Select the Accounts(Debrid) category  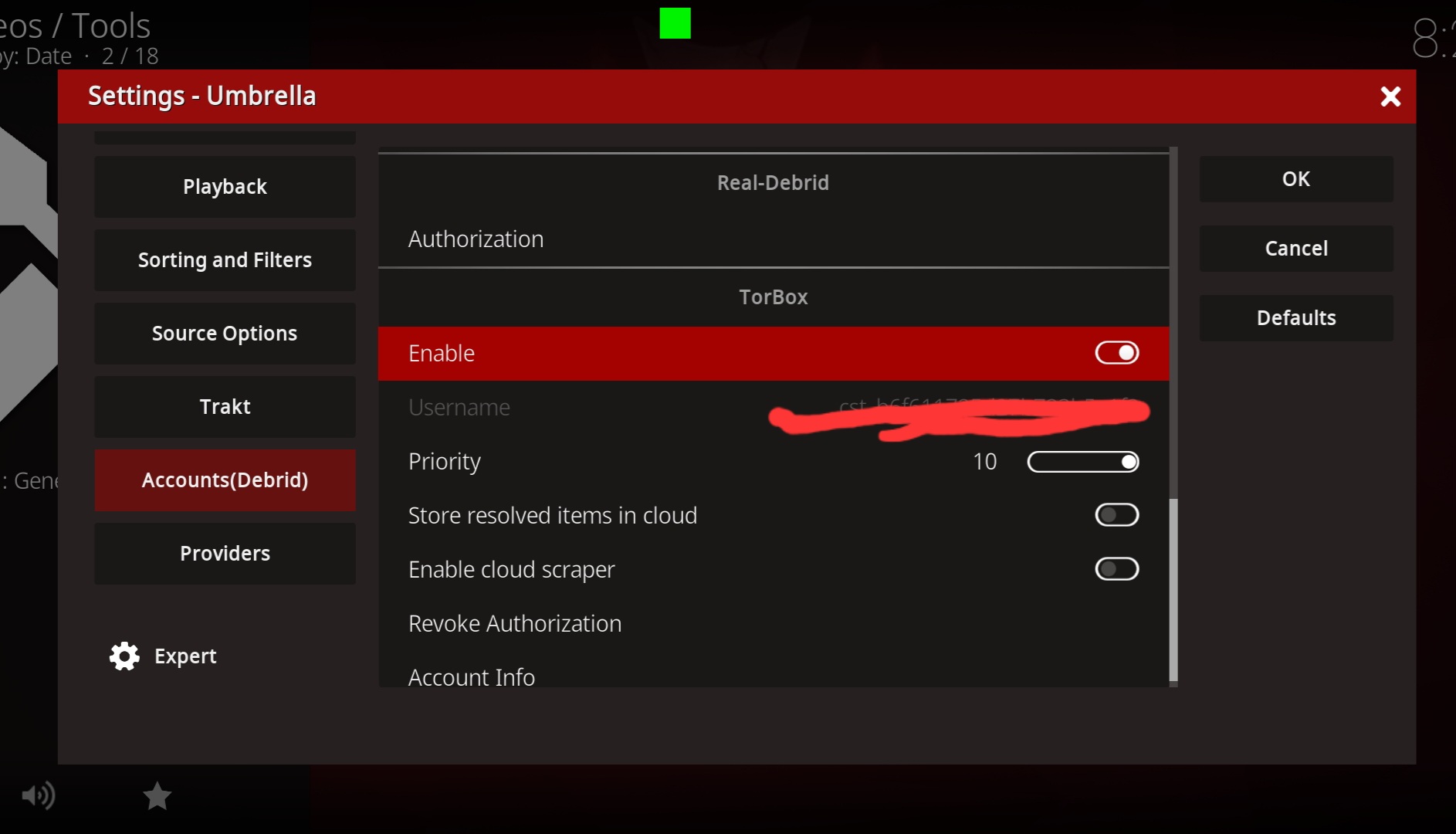225,480
